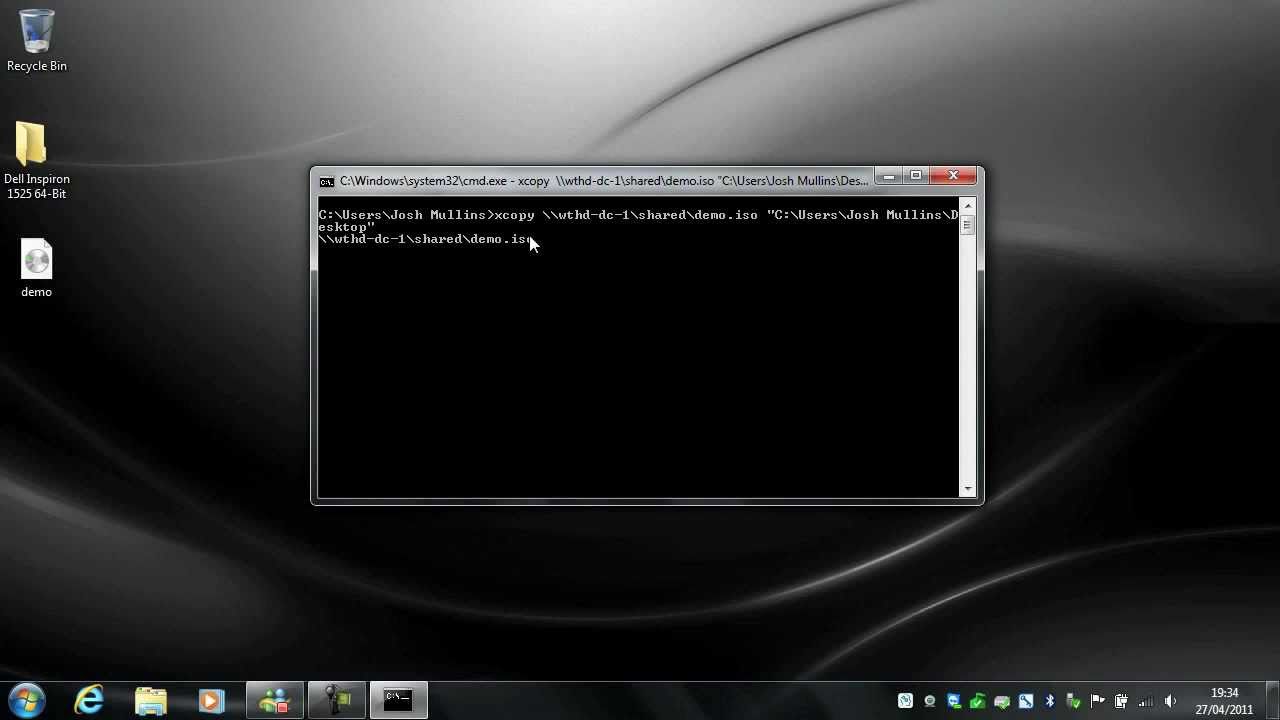Open the network signal tray icon

tap(1145, 701)
